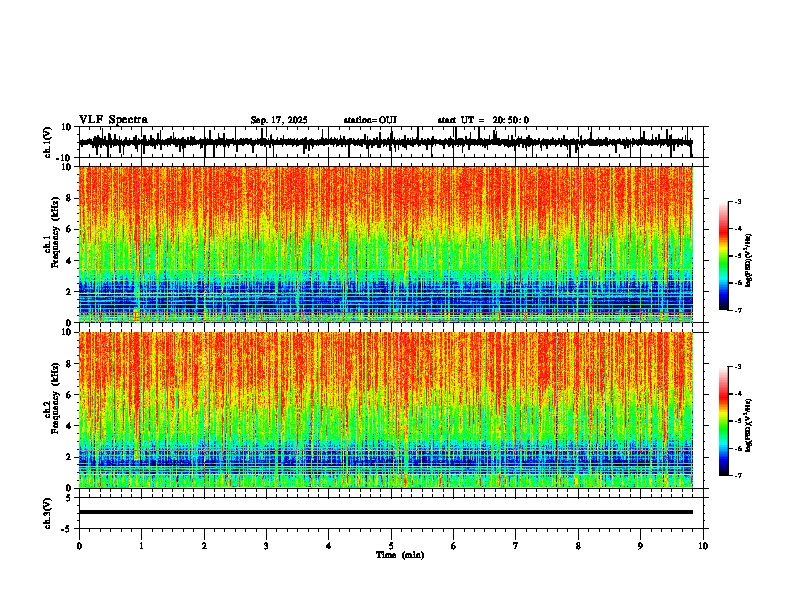Screen dimensions: 792x612
Task: Click time tick label "4" on bottom axis
Action: tap(329, 546)
